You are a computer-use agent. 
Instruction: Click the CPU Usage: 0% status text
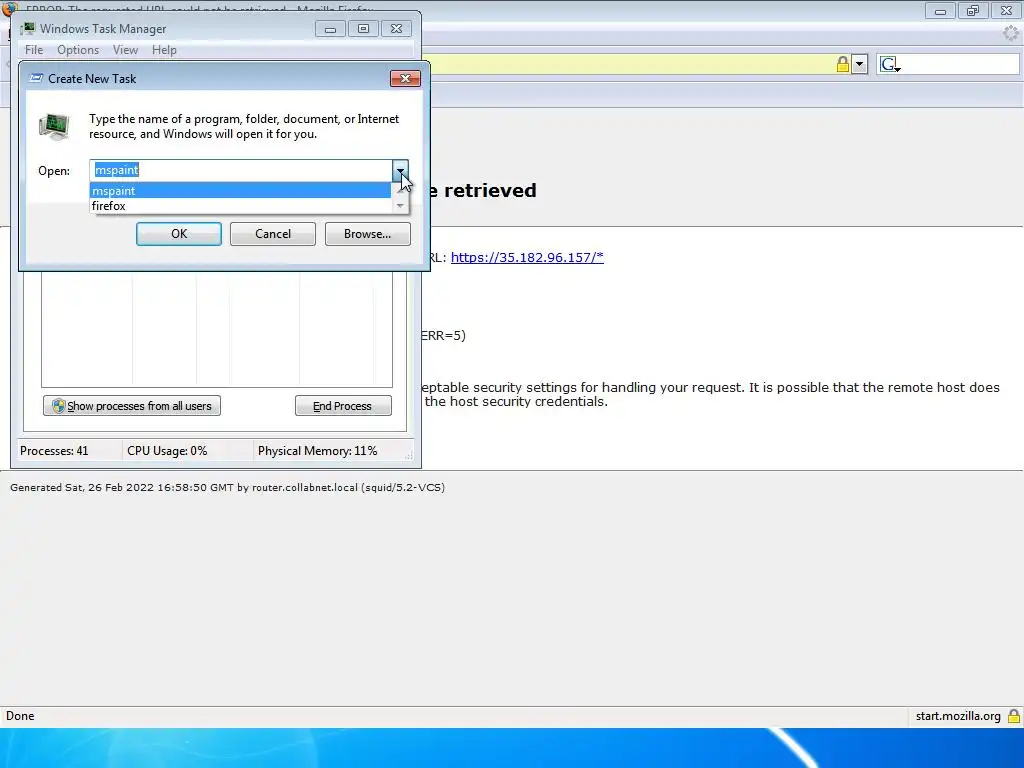pyautogui.click(x=167, y=451)
